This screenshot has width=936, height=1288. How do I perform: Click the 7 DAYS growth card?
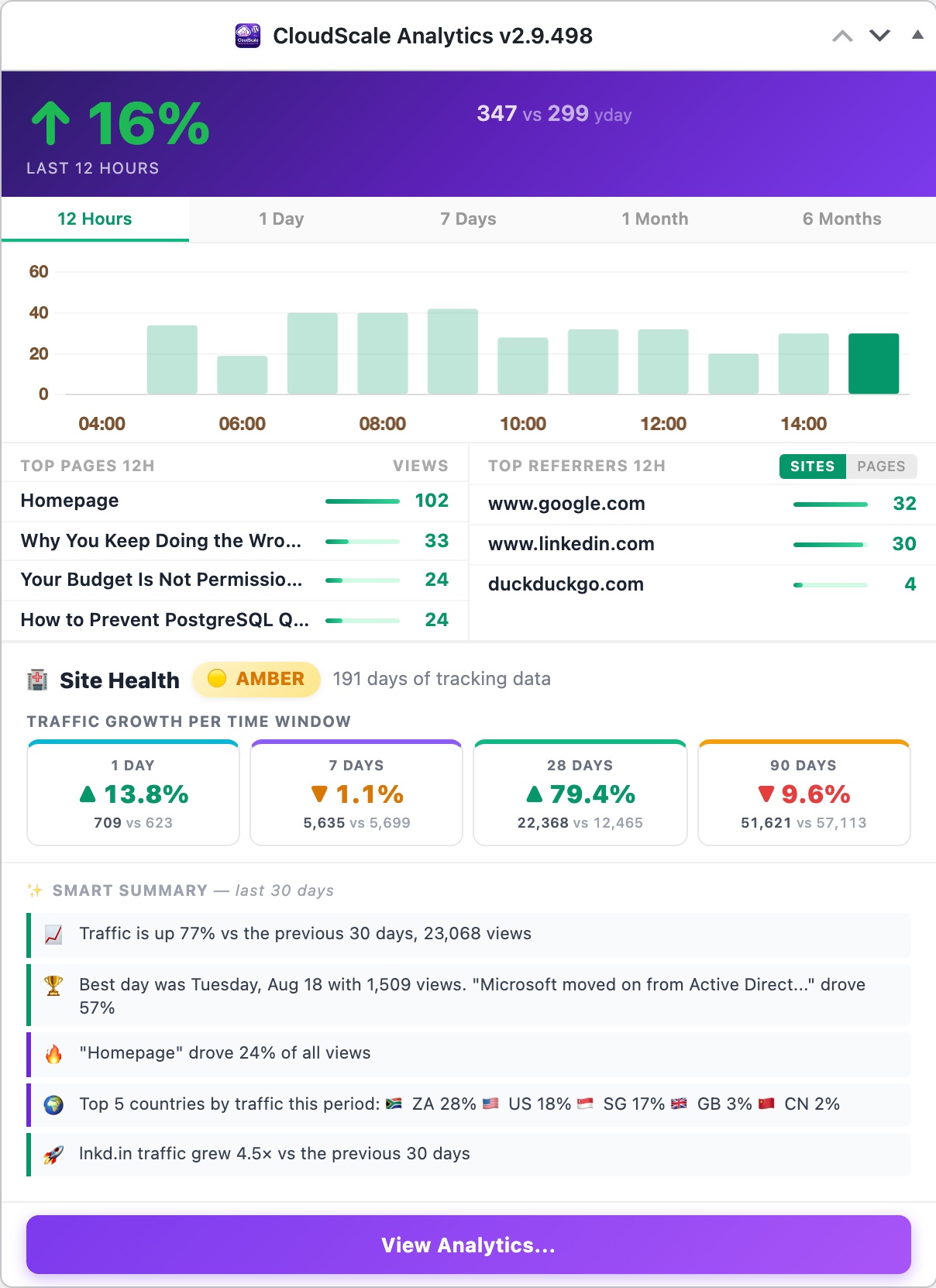click(x=356, y=793)
